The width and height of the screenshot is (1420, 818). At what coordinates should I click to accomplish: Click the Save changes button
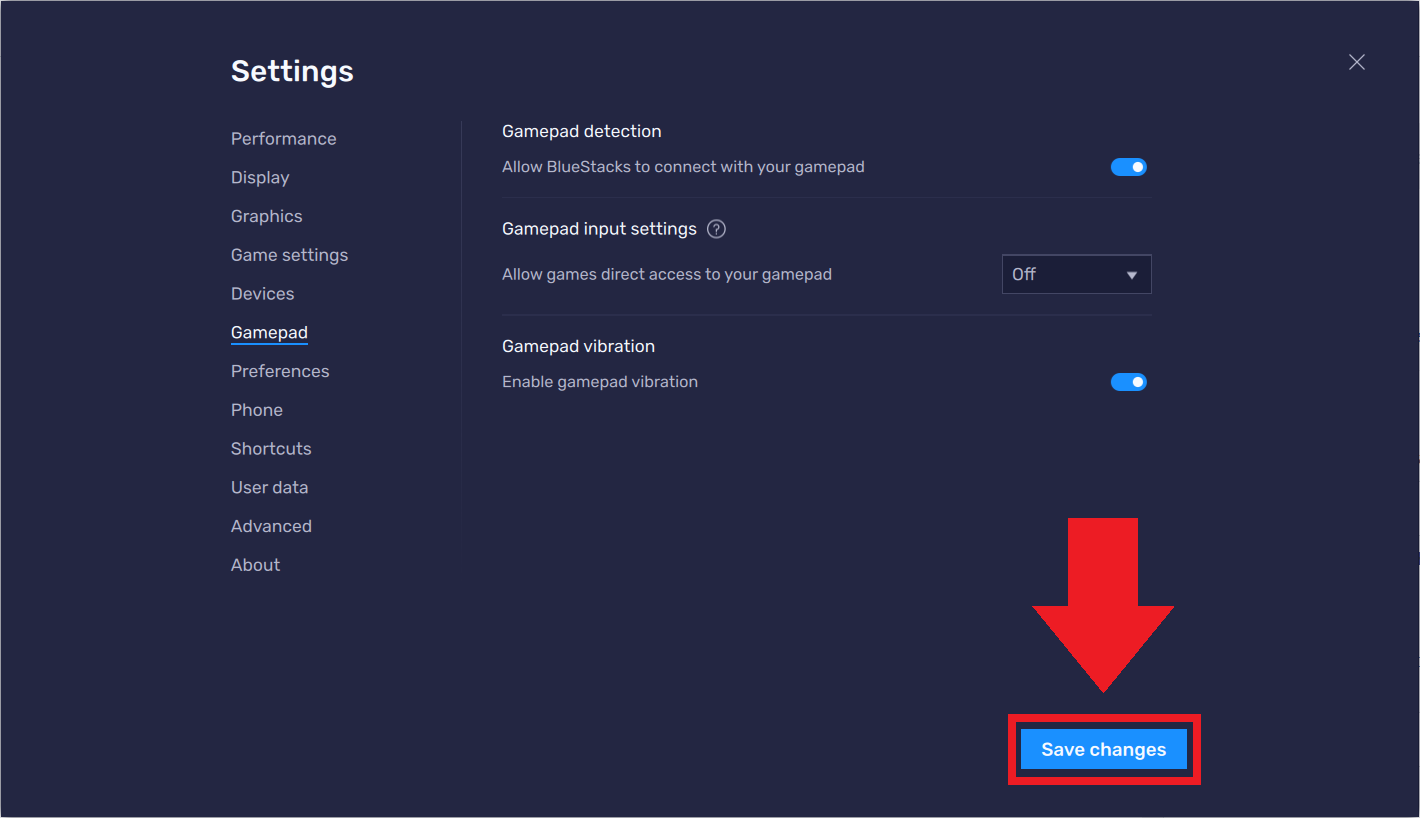[x=1104, y=750]
